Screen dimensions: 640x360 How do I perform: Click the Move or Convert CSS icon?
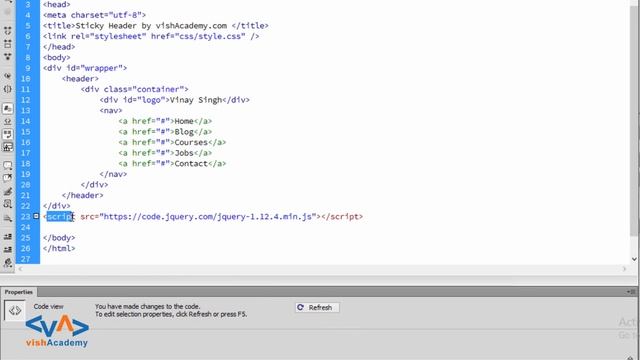7,218
